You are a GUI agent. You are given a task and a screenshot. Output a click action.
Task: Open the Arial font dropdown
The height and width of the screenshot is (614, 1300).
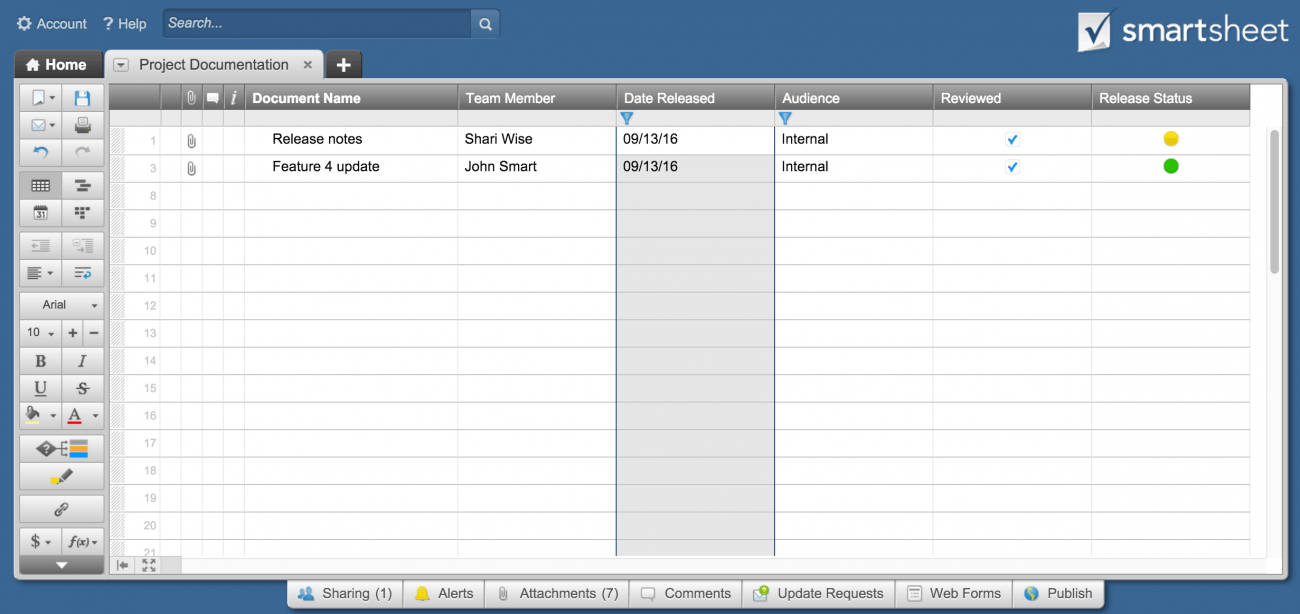60,304
